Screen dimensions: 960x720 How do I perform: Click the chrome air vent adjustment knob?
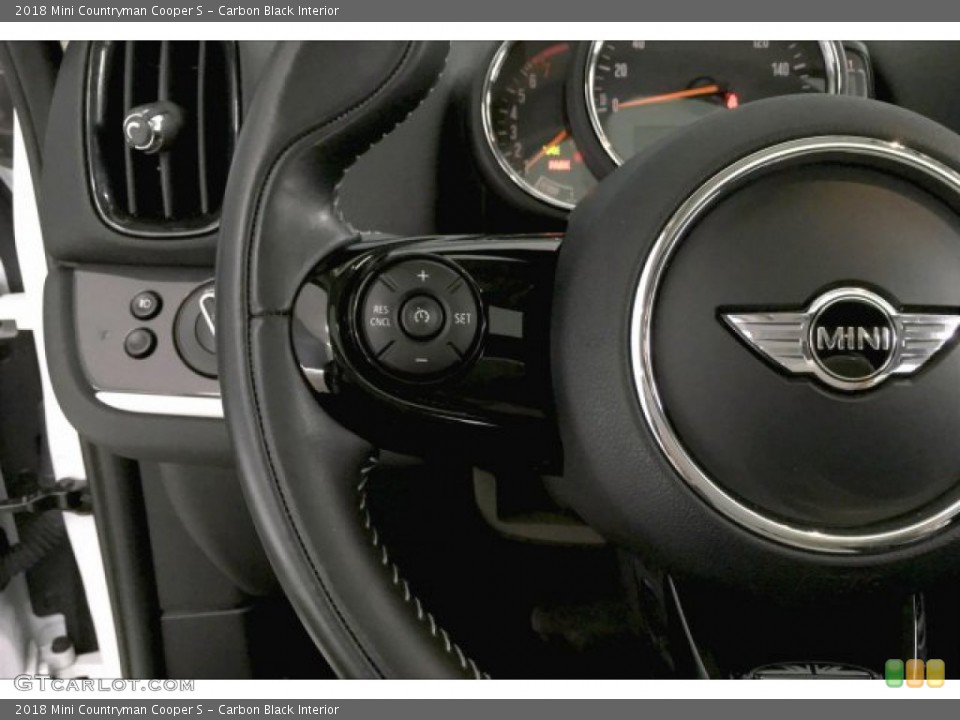(151, 128)
